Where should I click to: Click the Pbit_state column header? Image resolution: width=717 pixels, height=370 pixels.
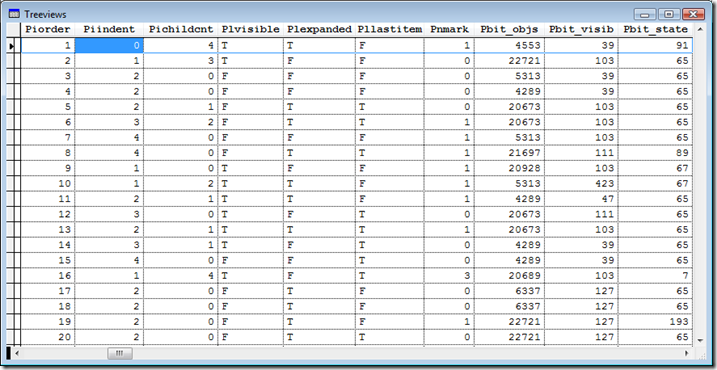(x=655, y=30)
